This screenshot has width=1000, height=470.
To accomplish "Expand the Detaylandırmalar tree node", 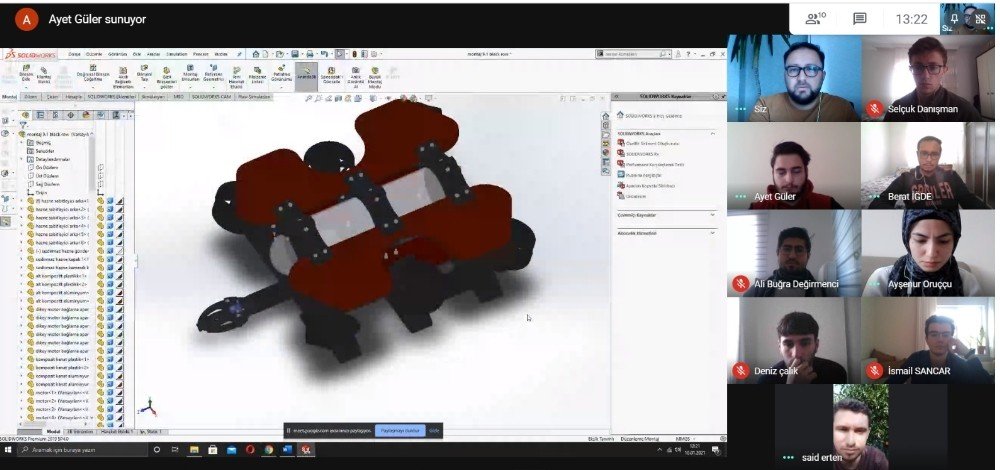I will [x=21, y=159].
